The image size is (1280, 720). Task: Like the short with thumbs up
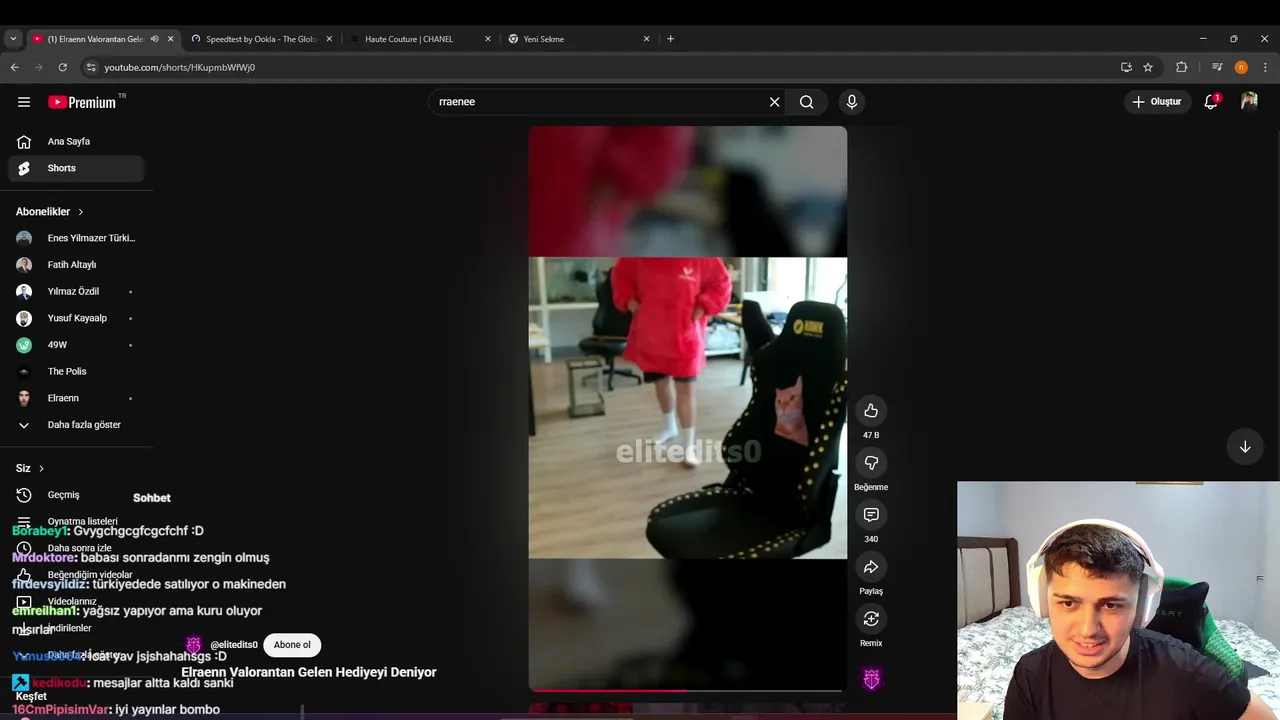871,411
